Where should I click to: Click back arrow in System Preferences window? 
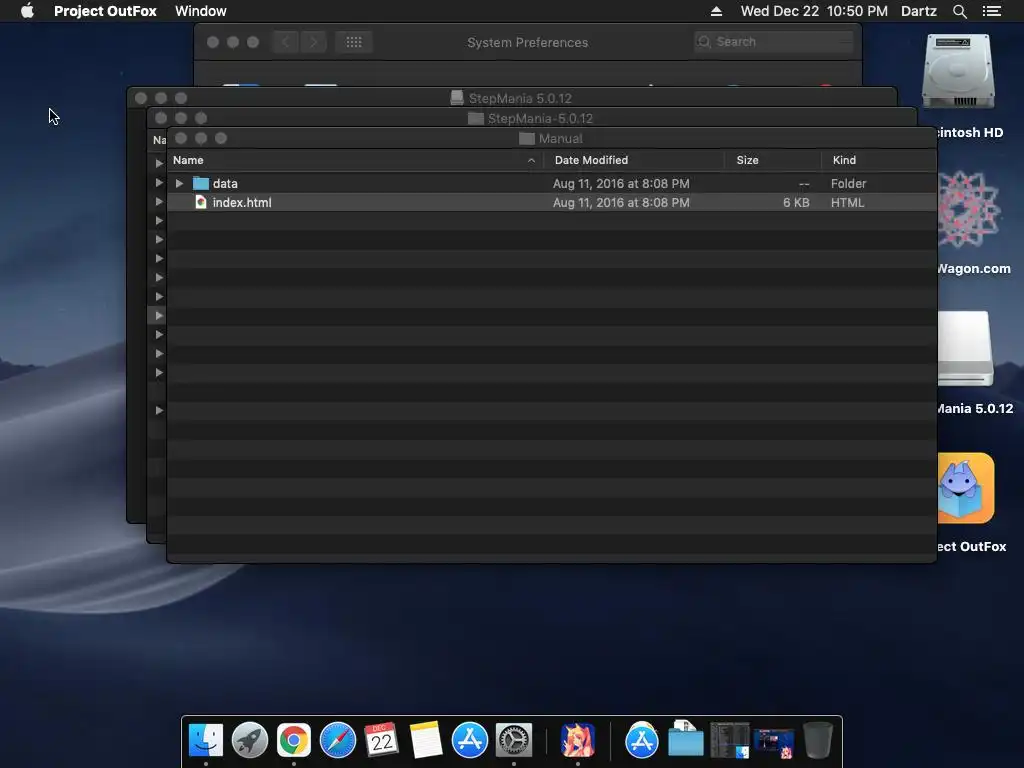[x=285, y=42]
